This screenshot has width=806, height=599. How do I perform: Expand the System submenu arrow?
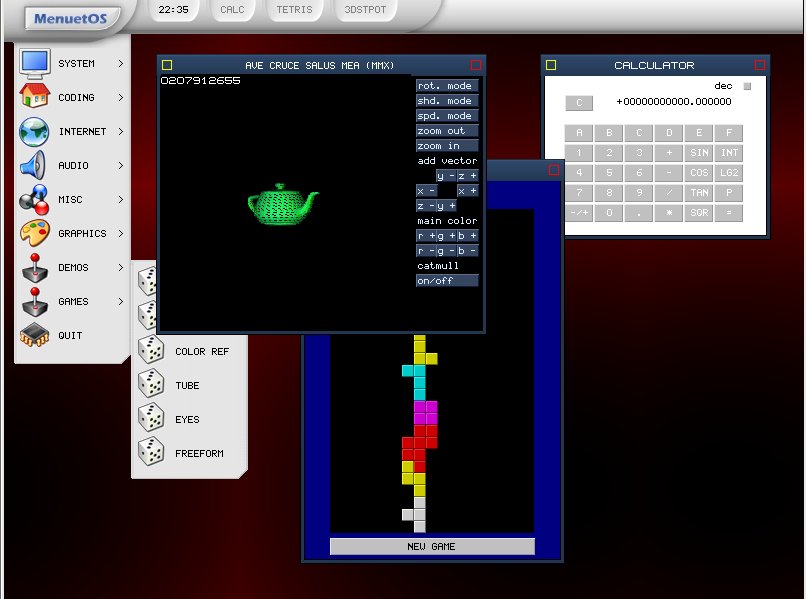pos(121,63)
